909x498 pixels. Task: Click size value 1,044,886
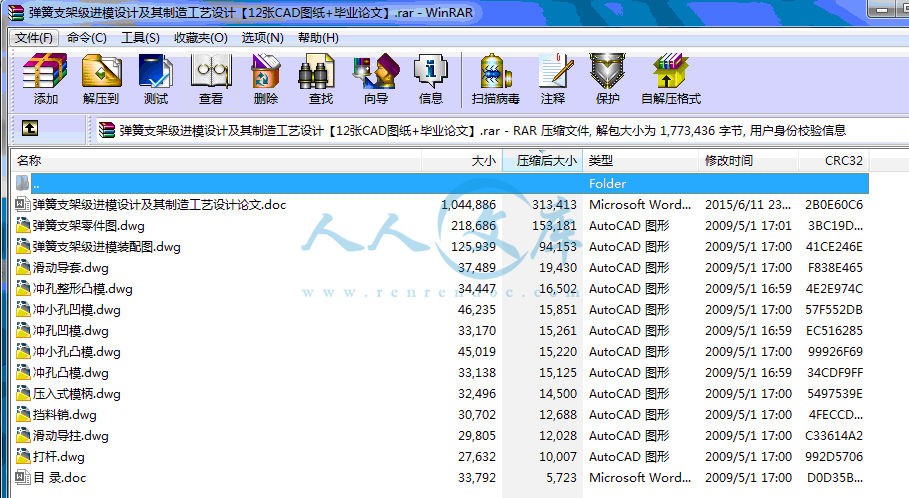468,205
